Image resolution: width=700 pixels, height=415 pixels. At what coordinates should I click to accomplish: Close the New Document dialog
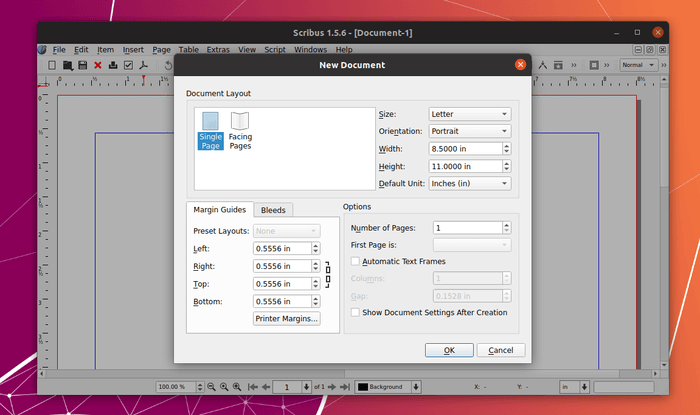click(520, 65)
